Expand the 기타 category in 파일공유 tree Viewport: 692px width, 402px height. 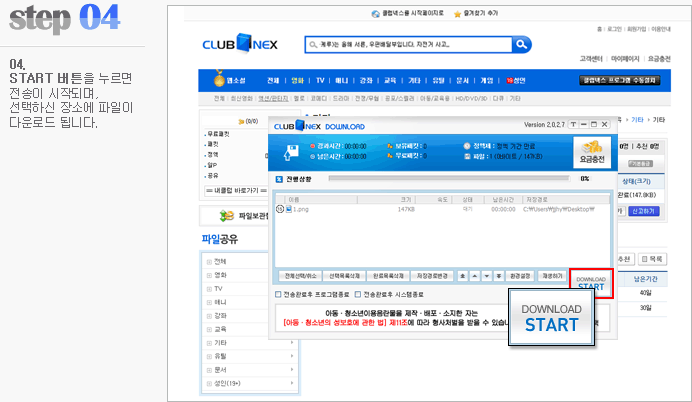209,343
